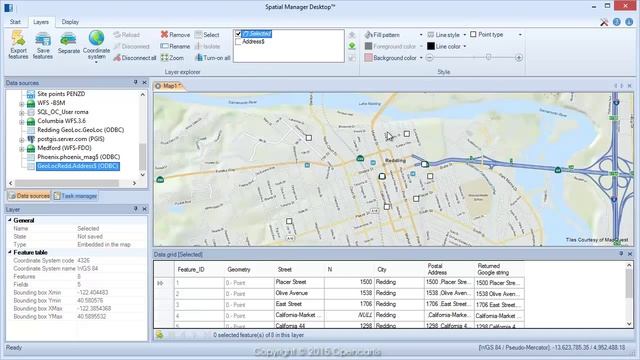
Task: Expand the Columbia WFS.3.6 tree node
Action: coord(22,122)
